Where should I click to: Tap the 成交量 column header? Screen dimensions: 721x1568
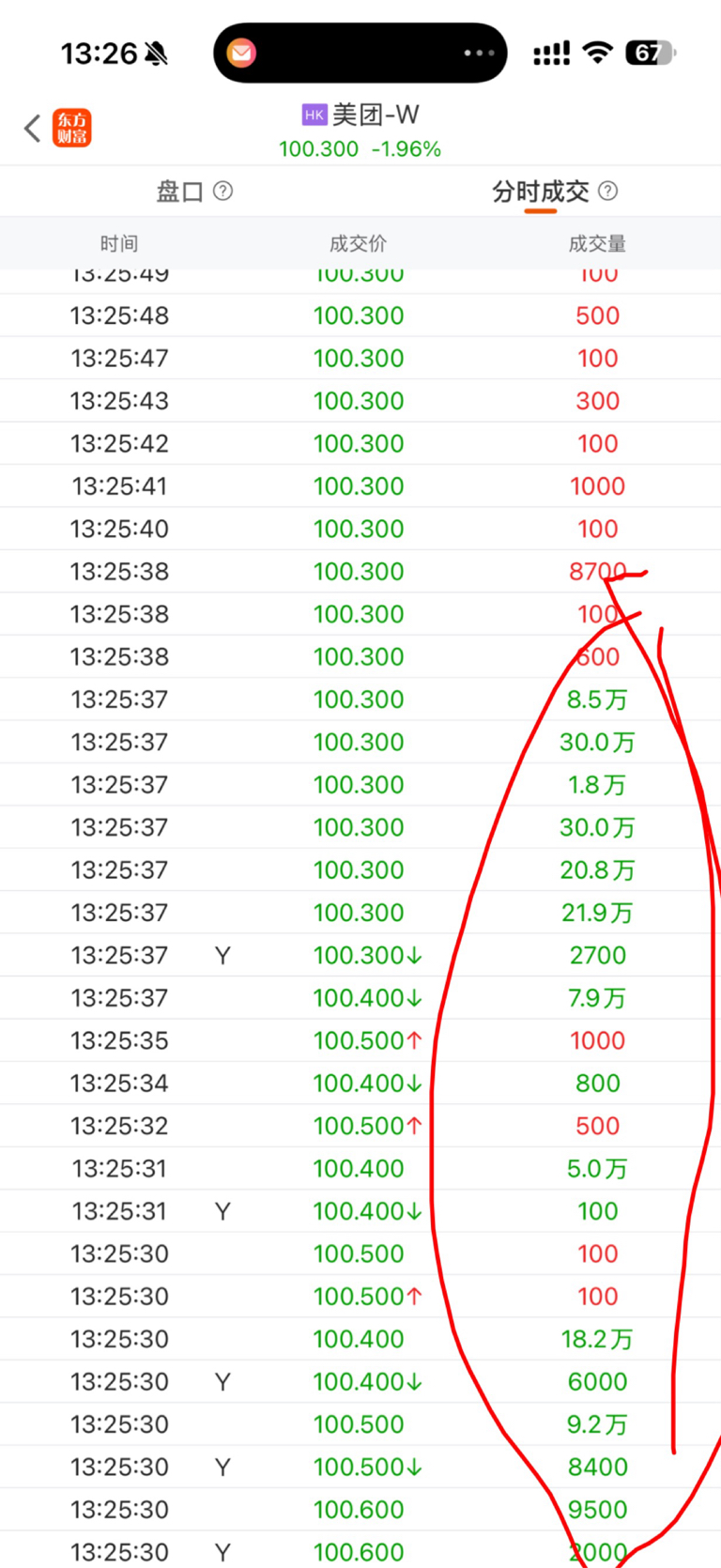tap(597, 244)
